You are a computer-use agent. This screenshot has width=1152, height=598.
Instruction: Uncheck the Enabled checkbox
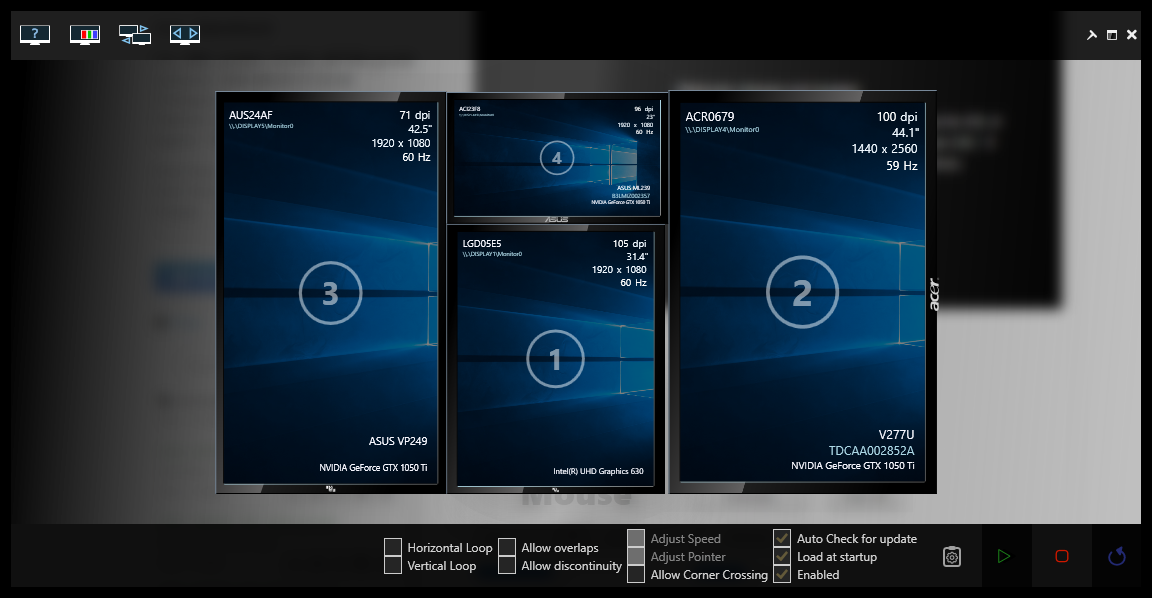(x=782, y=574)
